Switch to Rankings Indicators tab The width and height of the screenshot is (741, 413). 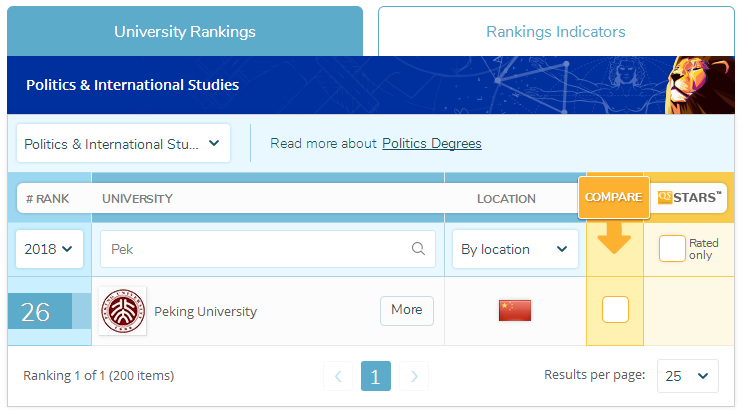(x=555, y=32)
